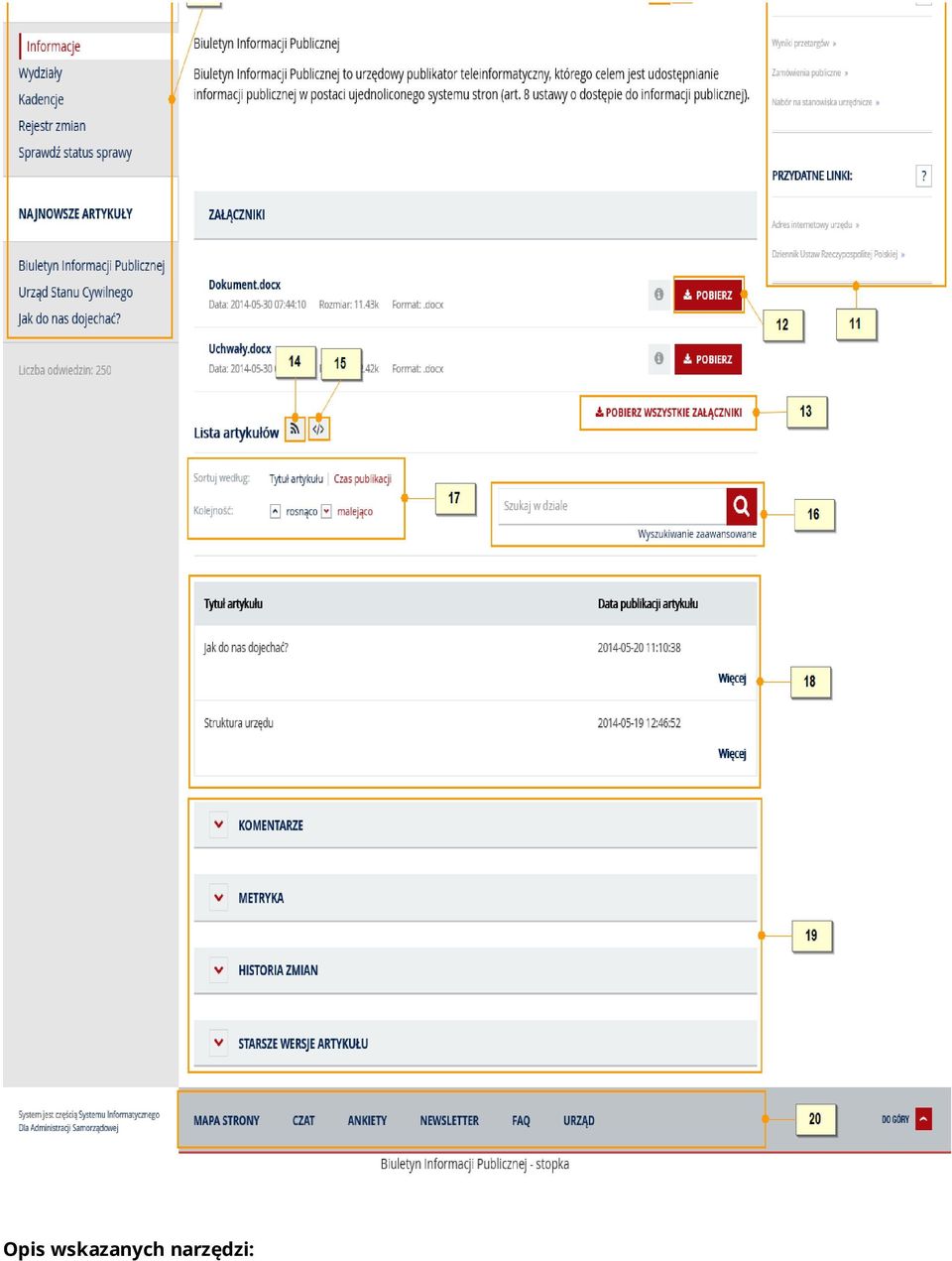Open sidebar article Jak do nas dojechać?
This screenshot has width=952, height=1261.
(x=69, y=318)
